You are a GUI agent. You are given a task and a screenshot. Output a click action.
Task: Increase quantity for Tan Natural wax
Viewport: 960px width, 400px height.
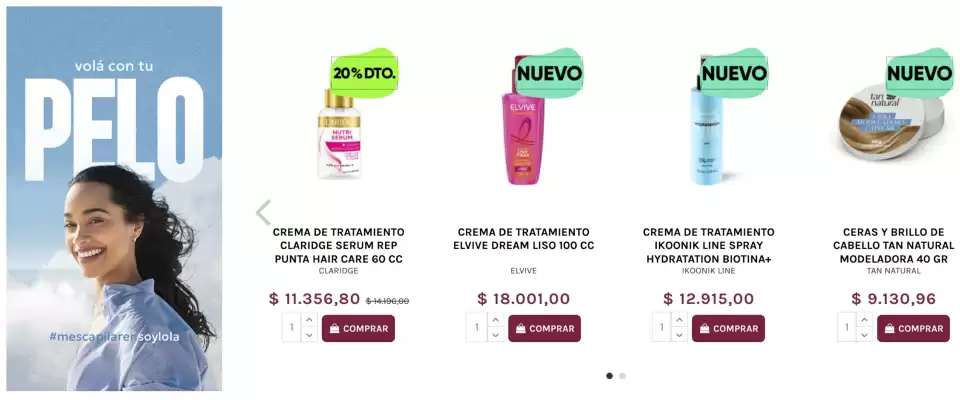864,320
